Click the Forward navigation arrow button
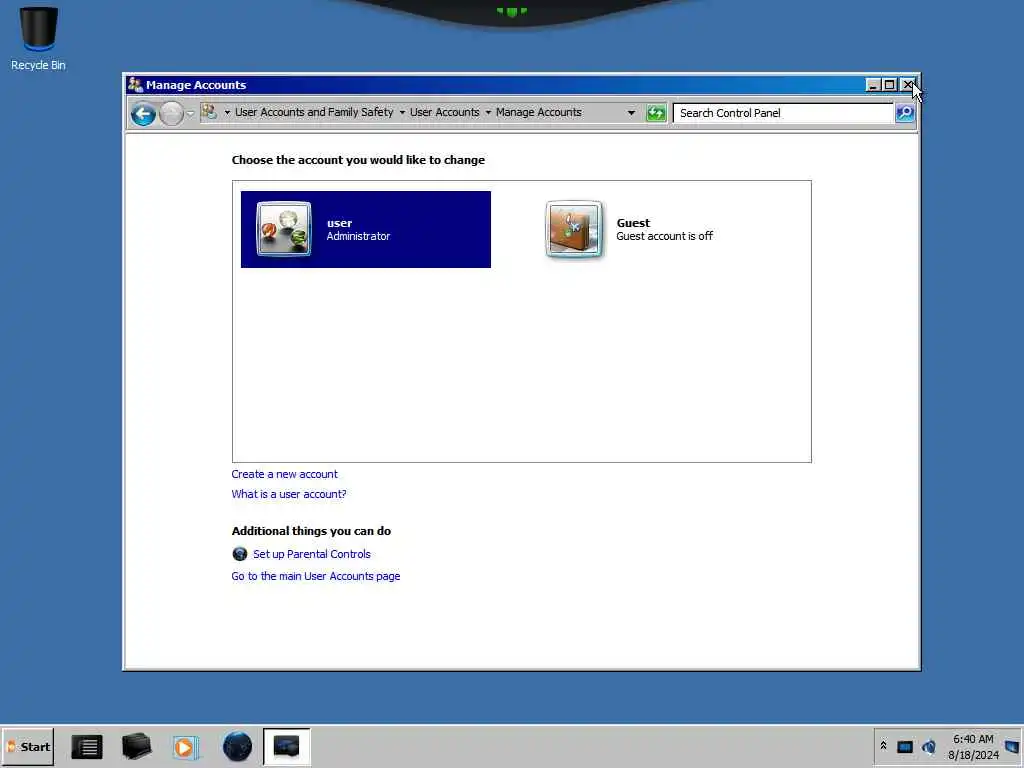1024x768 pixels. click(171, 114)
